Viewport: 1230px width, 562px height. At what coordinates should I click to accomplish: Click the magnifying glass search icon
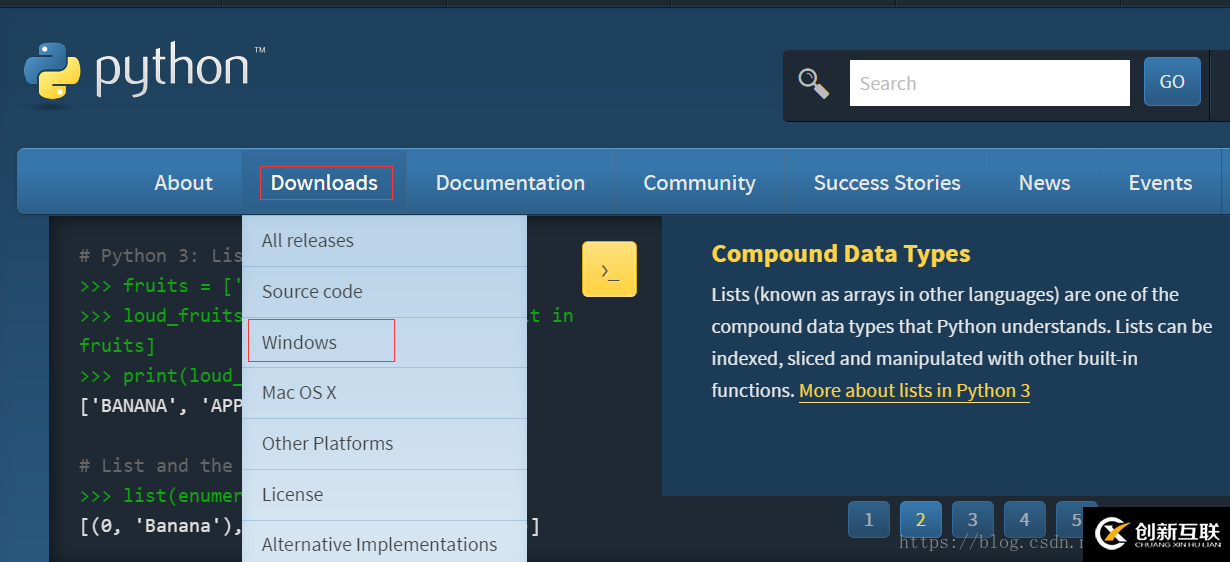[x=813, y=83]
